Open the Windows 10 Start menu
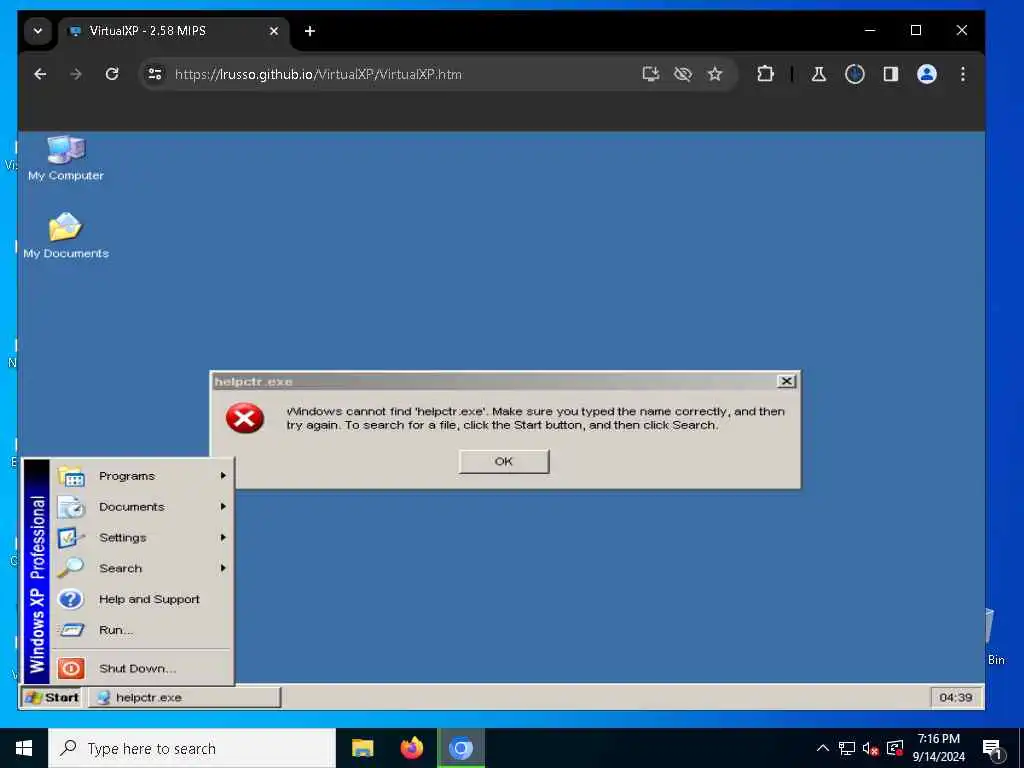The width and height of the screenshot is (1024, 768). [24, 748]
